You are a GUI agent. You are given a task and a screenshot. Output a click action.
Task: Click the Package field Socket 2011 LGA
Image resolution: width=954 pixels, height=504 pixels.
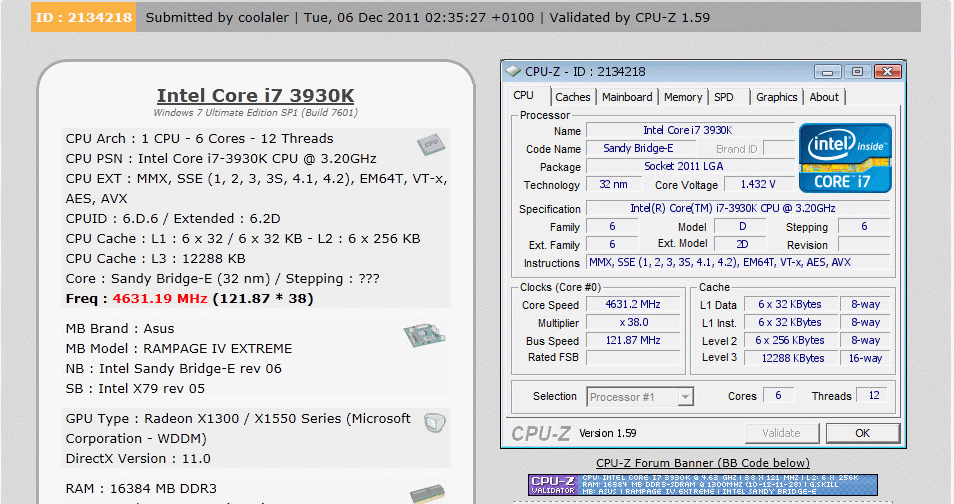[690, 166]
